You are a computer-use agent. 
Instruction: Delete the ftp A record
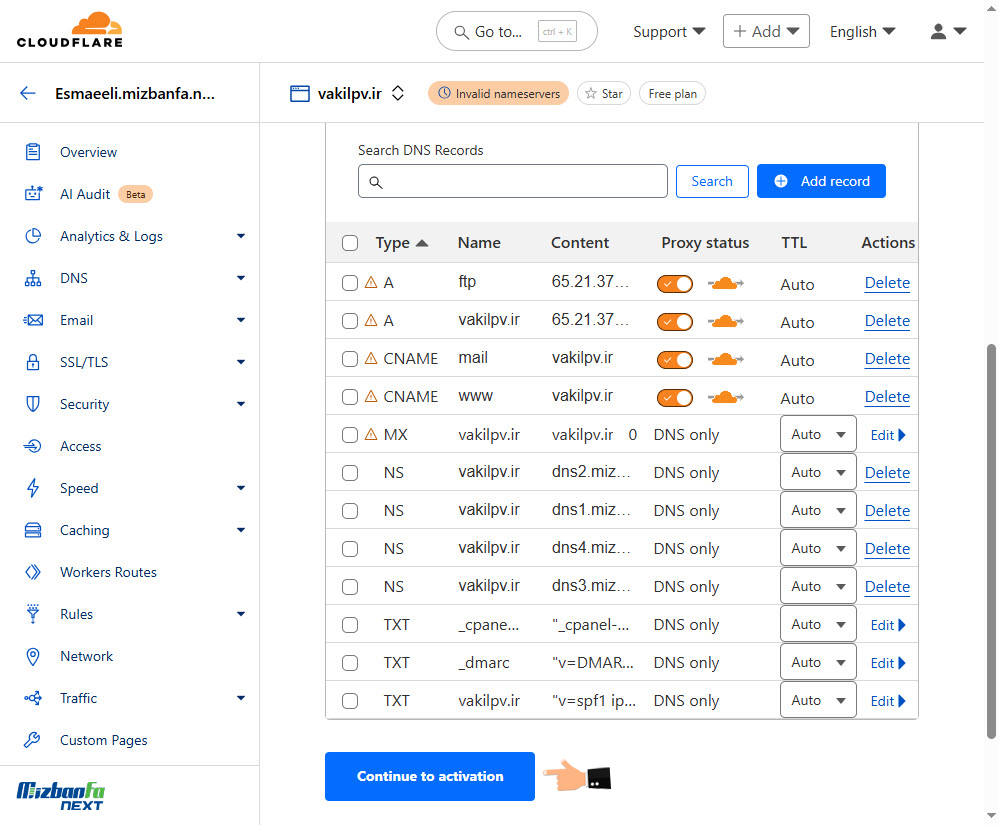pyautogui.click(x=887, y=283)
